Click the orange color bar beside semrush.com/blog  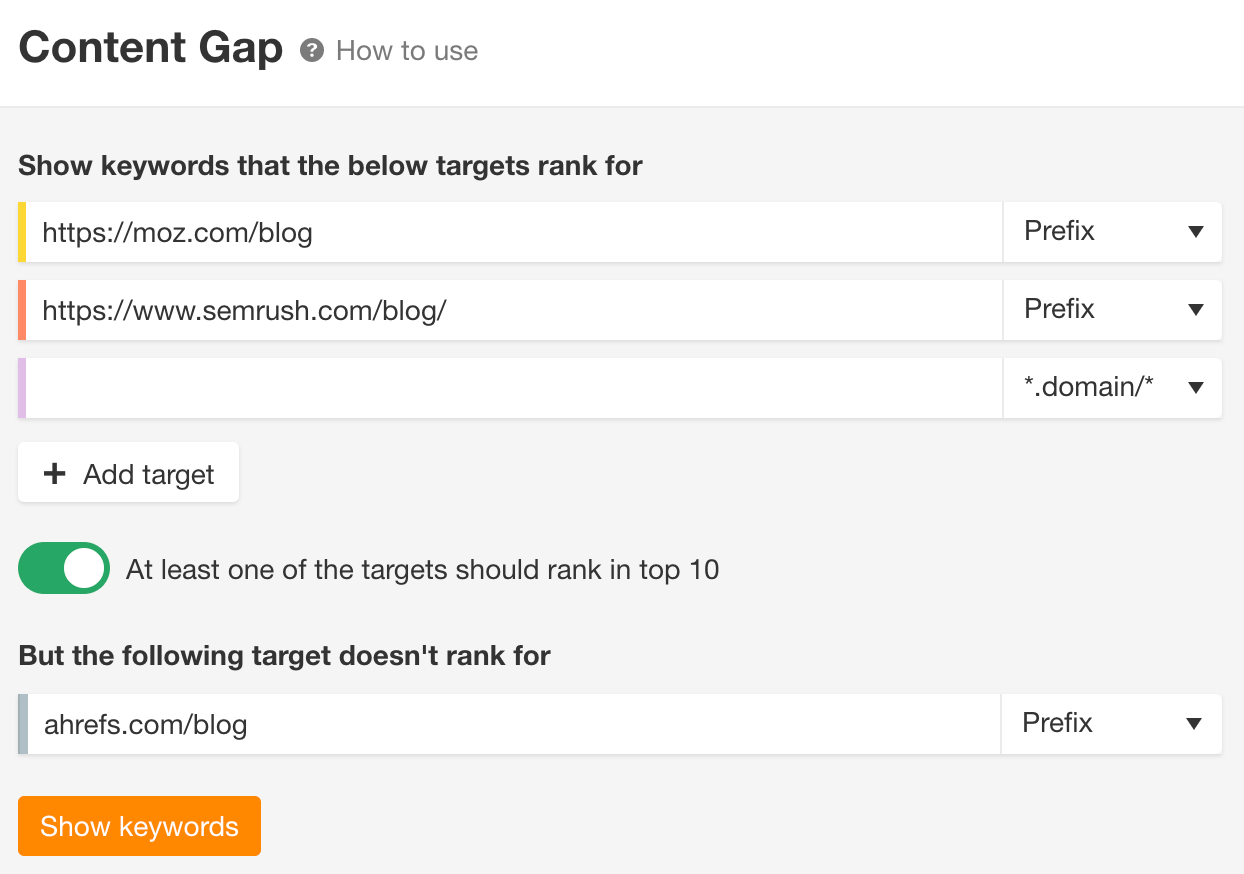(21, 310)
